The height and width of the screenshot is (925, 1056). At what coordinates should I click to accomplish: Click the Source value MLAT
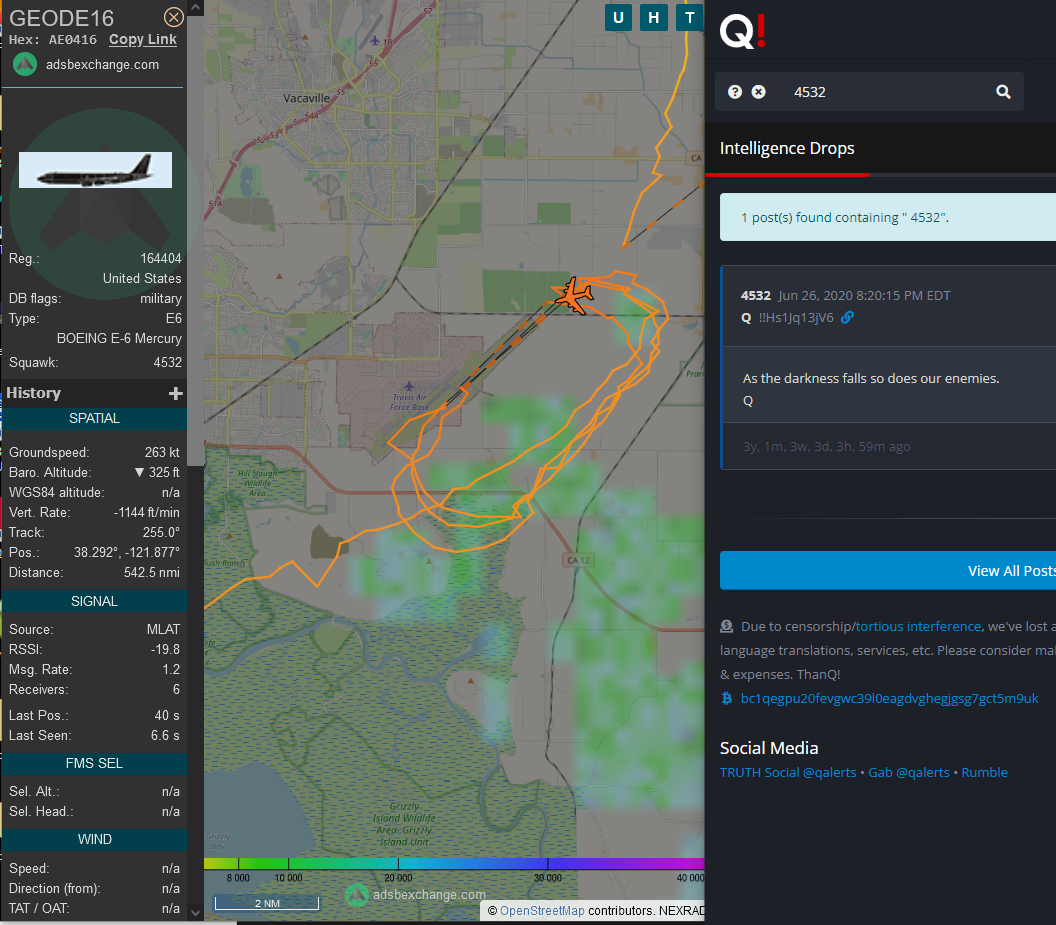(x=163, y=629)
